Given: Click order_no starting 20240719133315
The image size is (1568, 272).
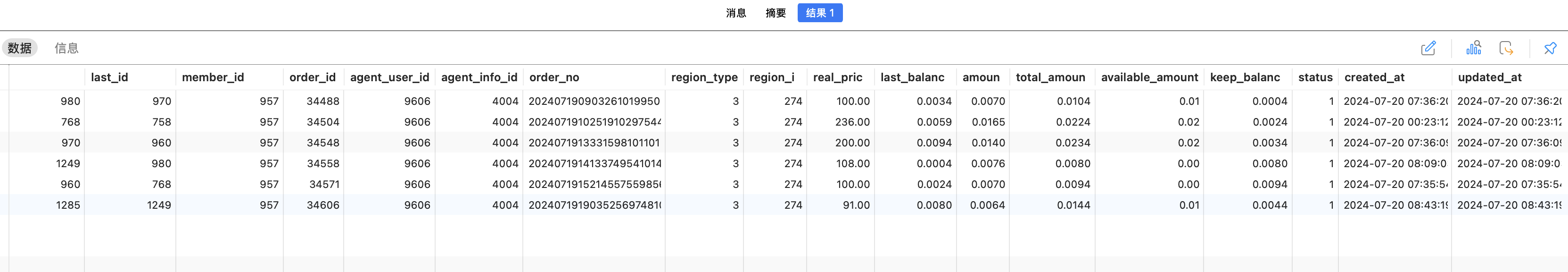Looking at the screenshot, I should pyautogui.click(x=594, y=143).
